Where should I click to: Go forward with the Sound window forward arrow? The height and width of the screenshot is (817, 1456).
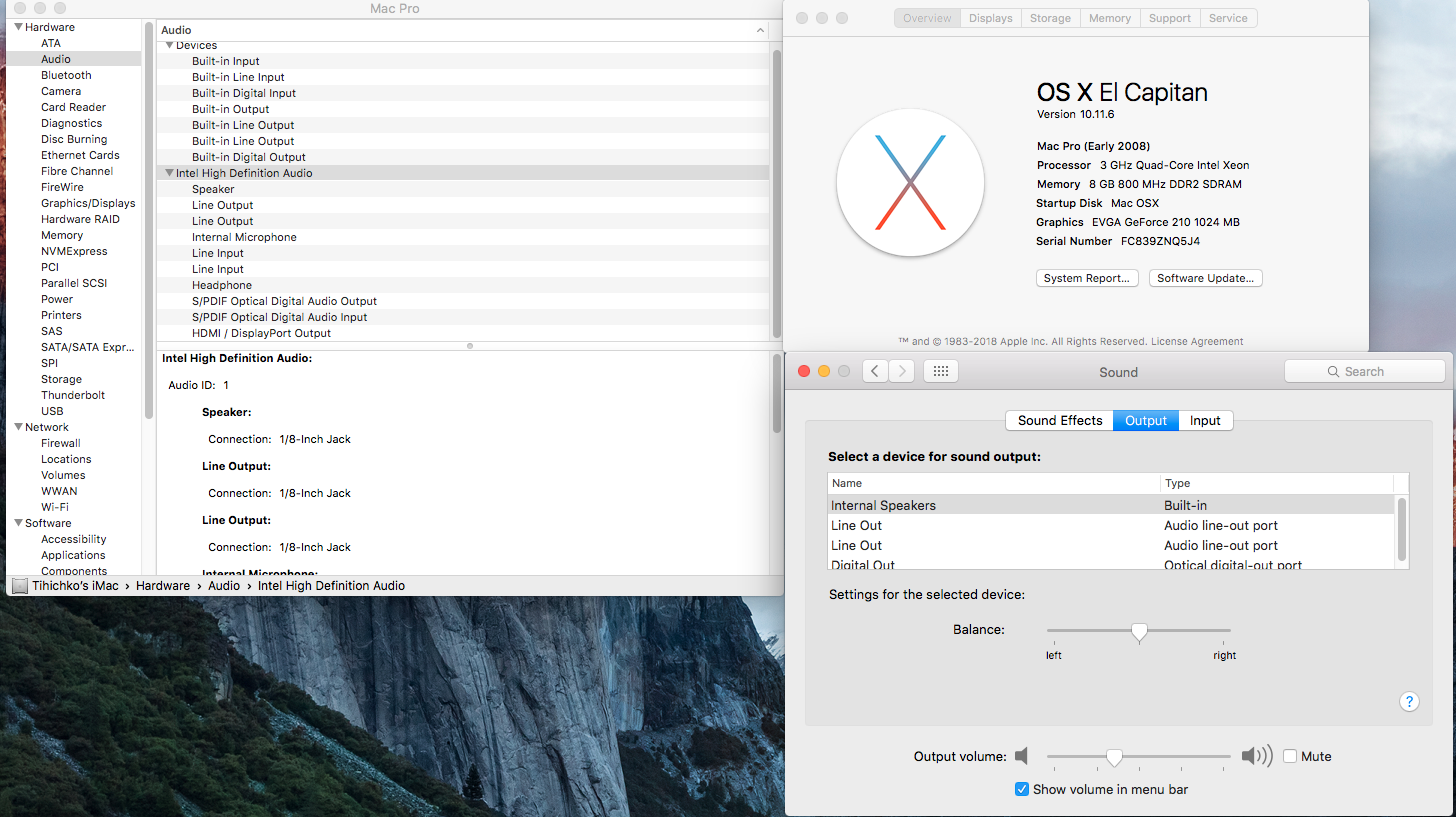901,371
